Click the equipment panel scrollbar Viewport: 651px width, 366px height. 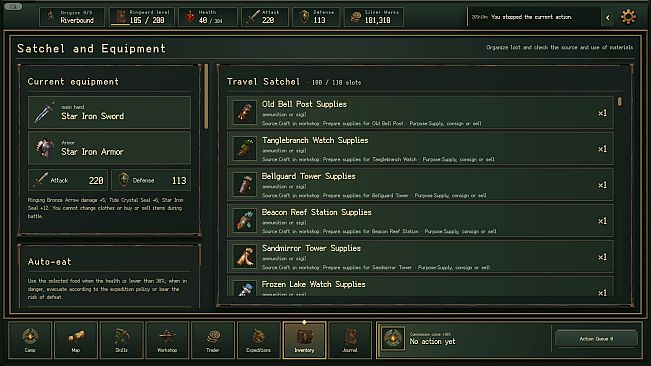(206, 96)
